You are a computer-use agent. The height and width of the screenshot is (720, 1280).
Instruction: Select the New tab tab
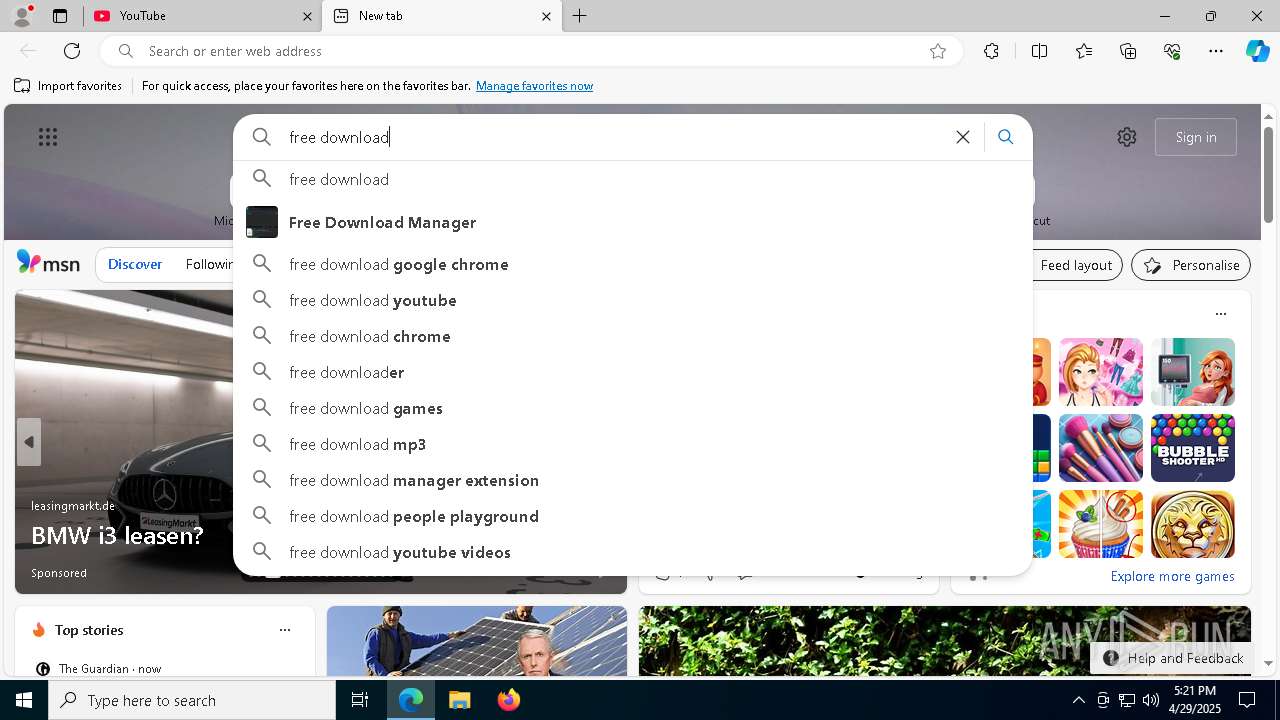click(440, 16)
